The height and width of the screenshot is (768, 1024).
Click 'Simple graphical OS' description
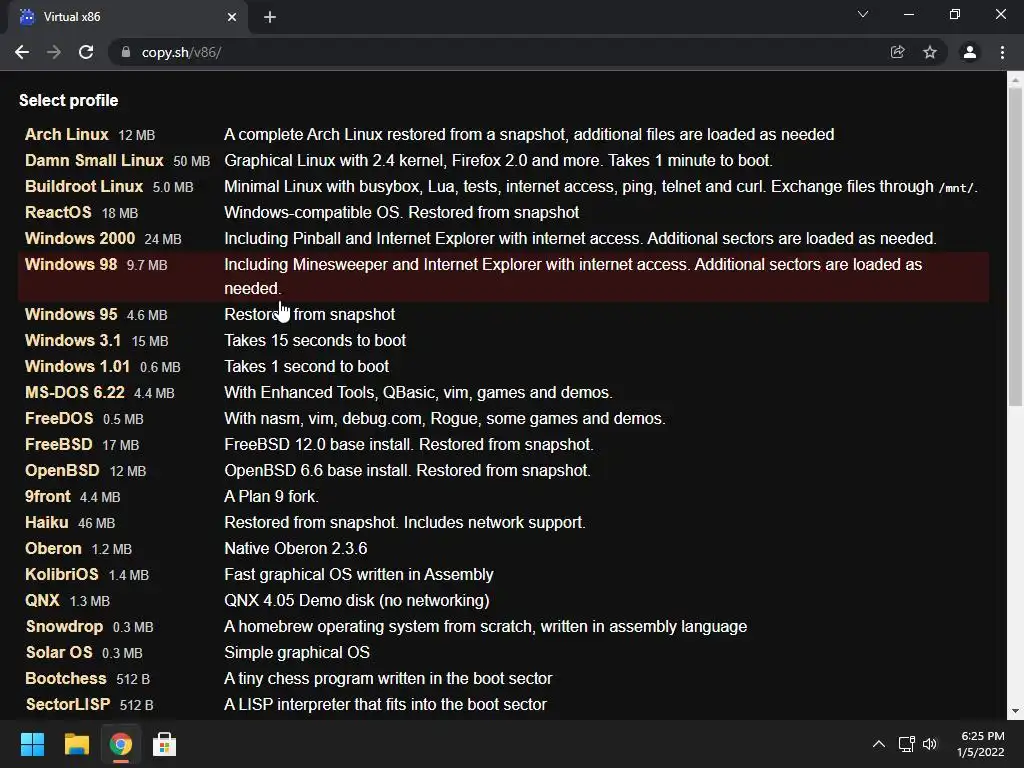(x=297, y=652)
